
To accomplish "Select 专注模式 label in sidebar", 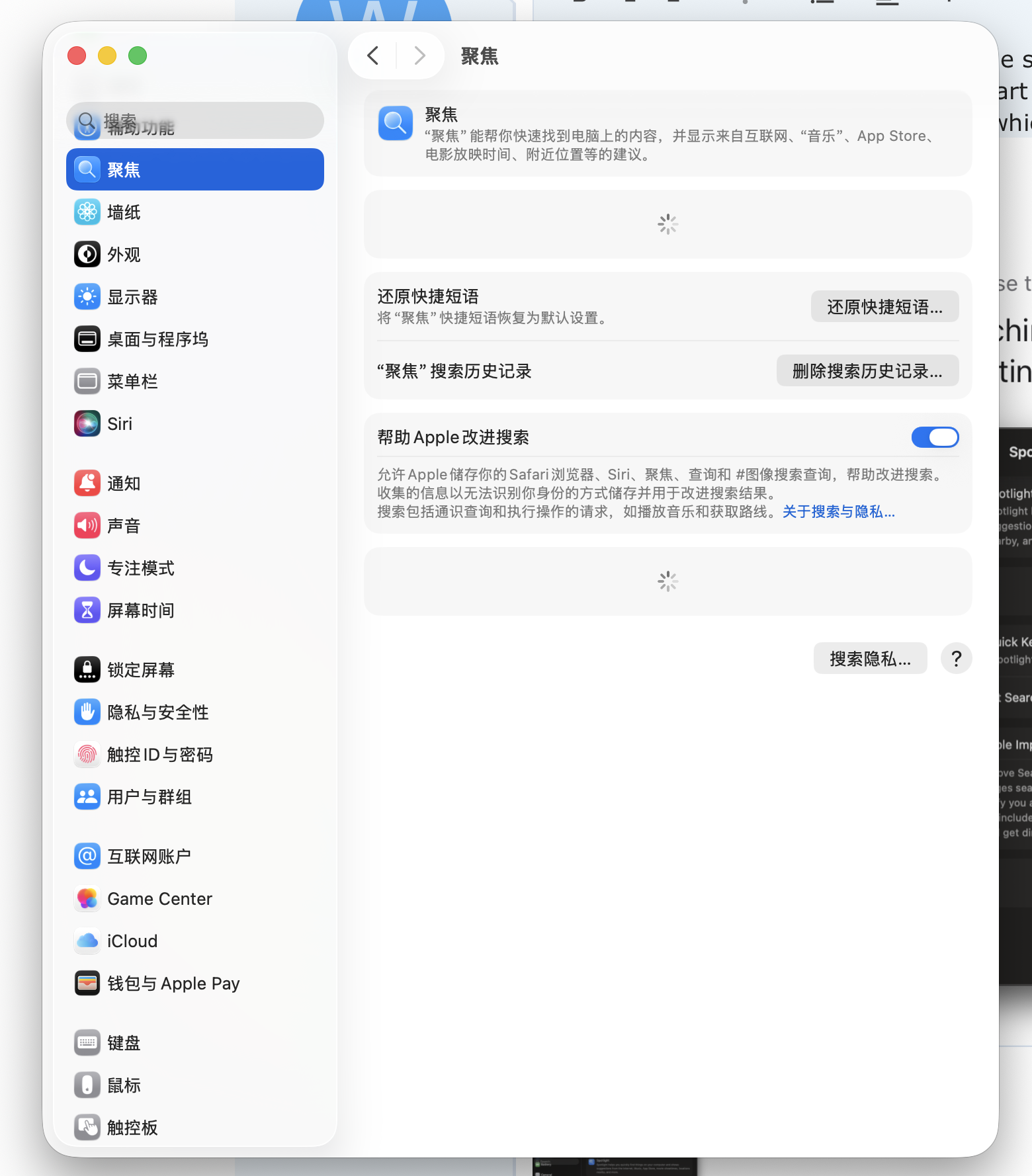I will (142, 568).
